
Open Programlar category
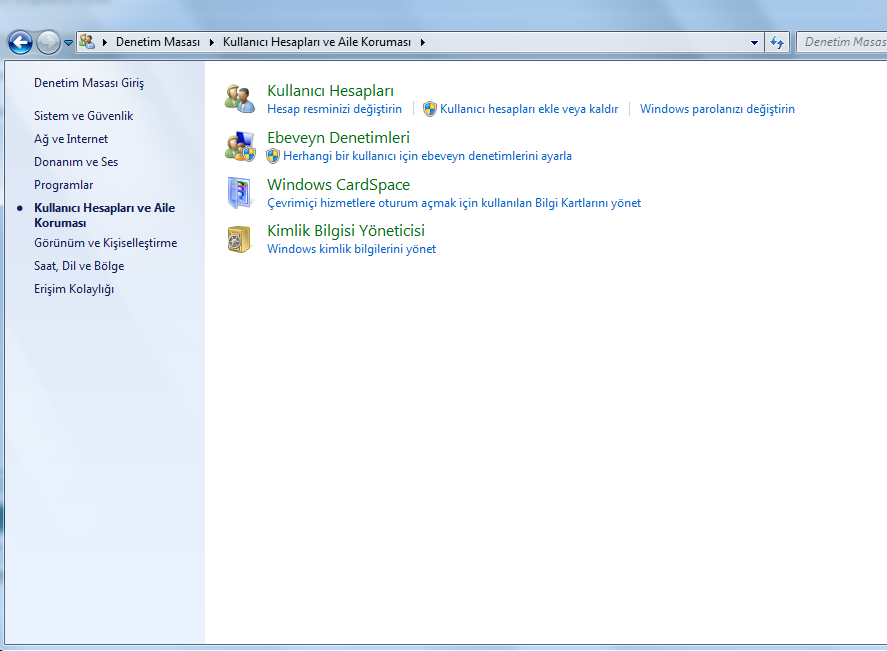[63, 185]
